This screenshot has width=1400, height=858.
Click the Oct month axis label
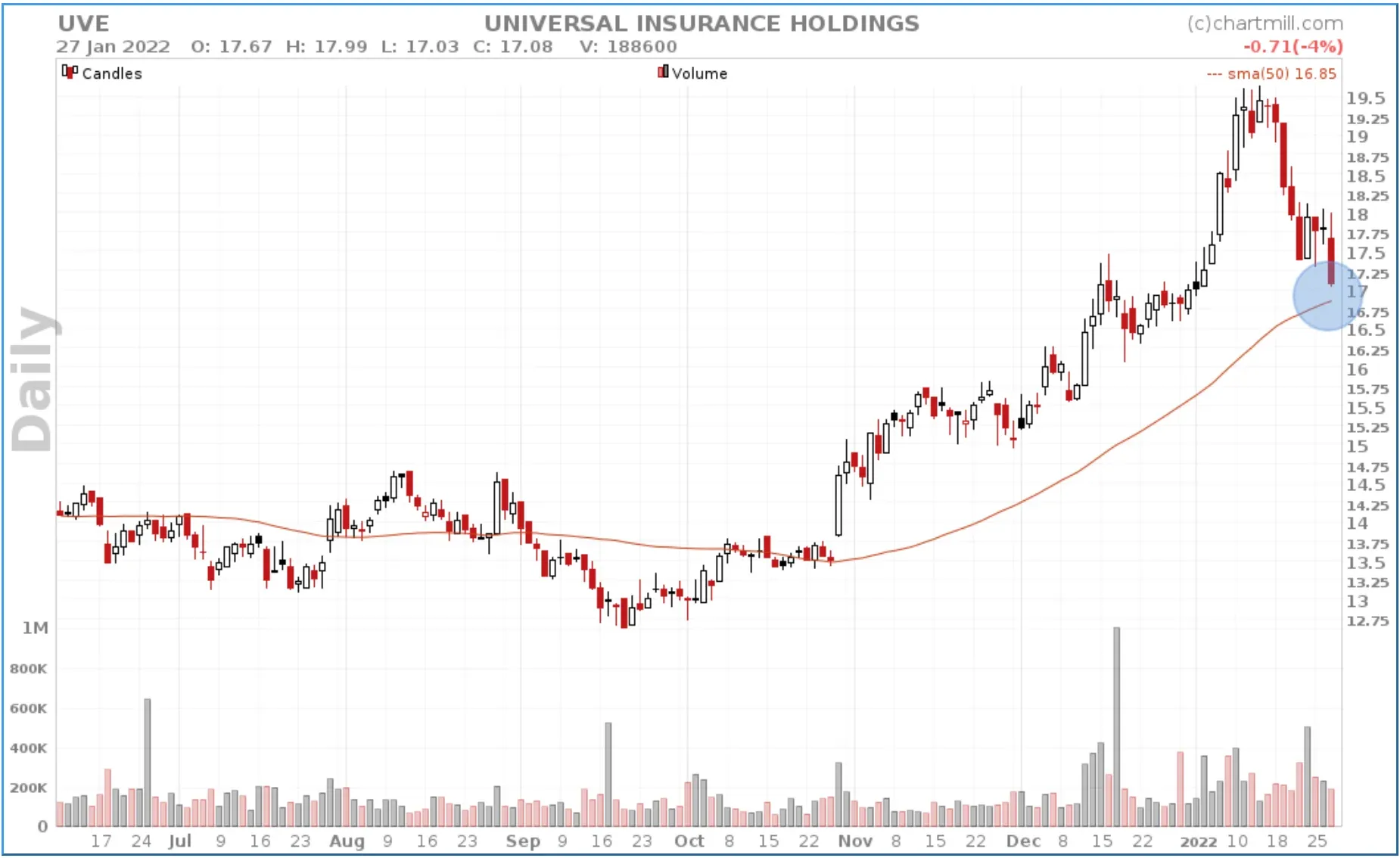[x=689, y=841]
